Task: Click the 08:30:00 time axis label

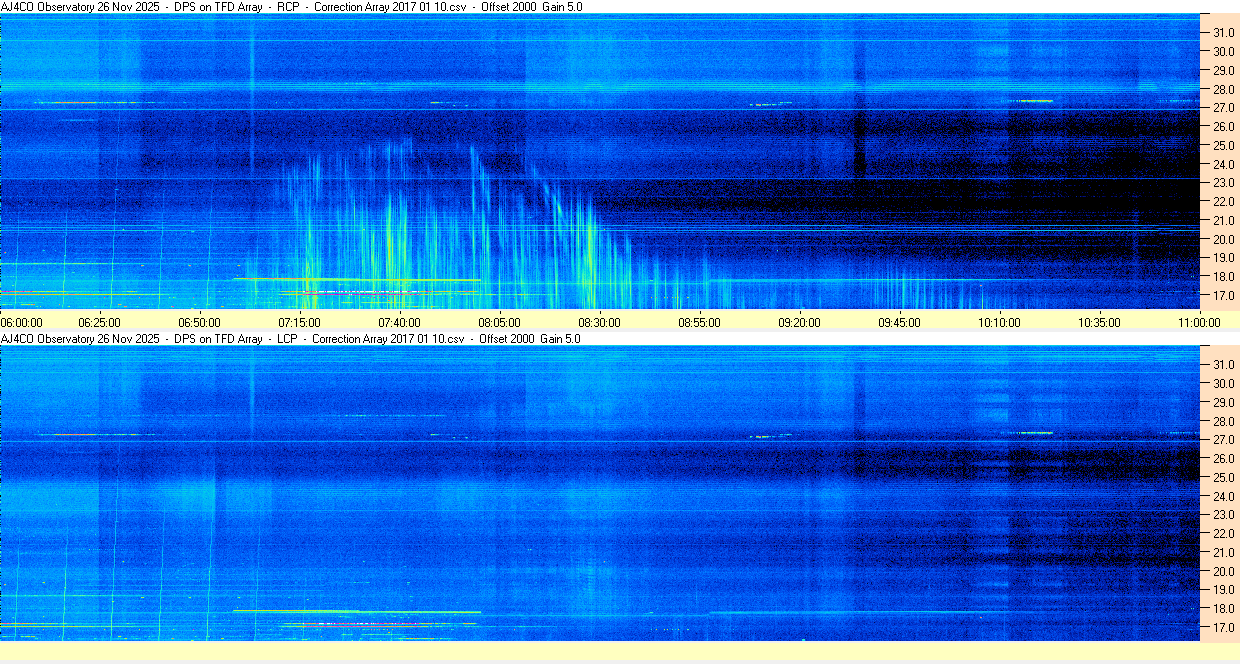Action: coord(599,322)
